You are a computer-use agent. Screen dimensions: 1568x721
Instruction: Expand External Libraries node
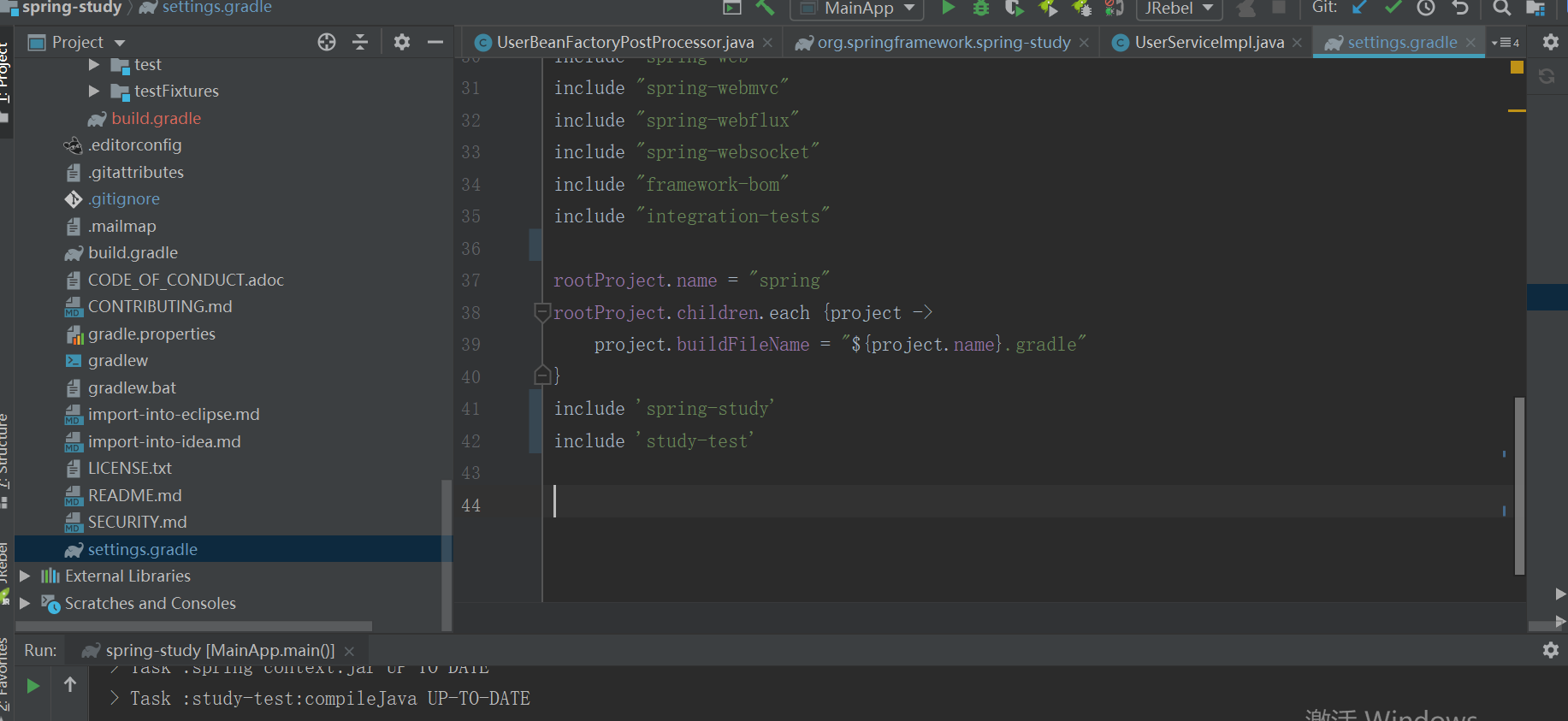pos(25,576)
